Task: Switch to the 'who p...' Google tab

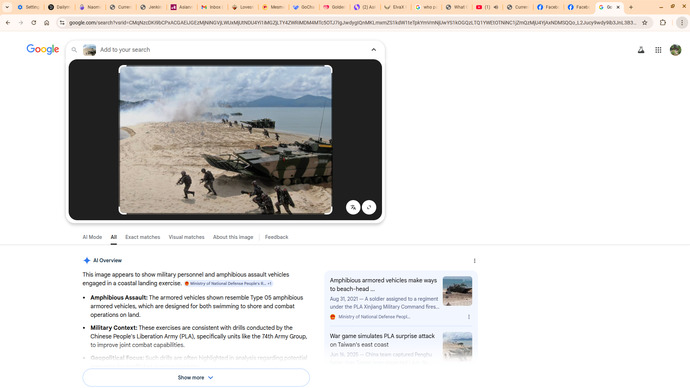Action: (426, 7)
